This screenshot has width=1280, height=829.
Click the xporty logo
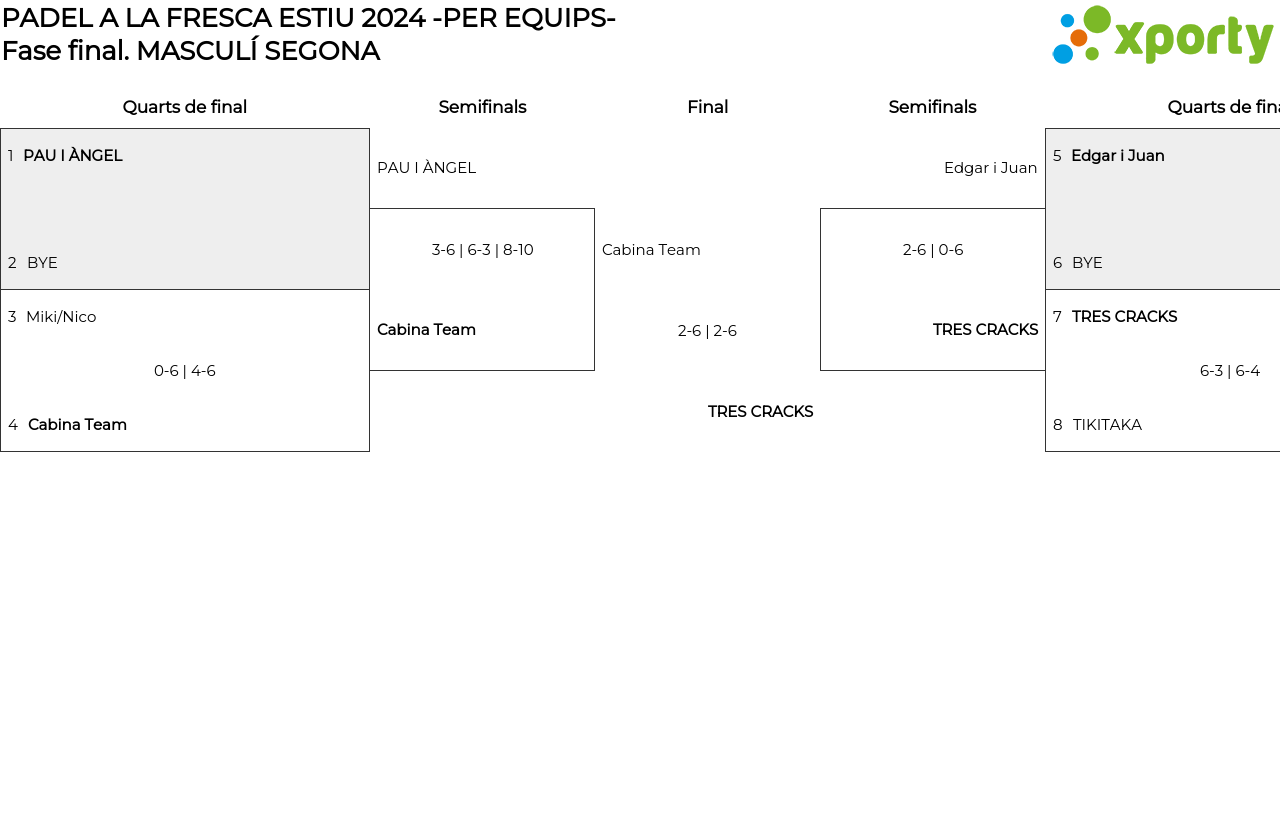1162,36
